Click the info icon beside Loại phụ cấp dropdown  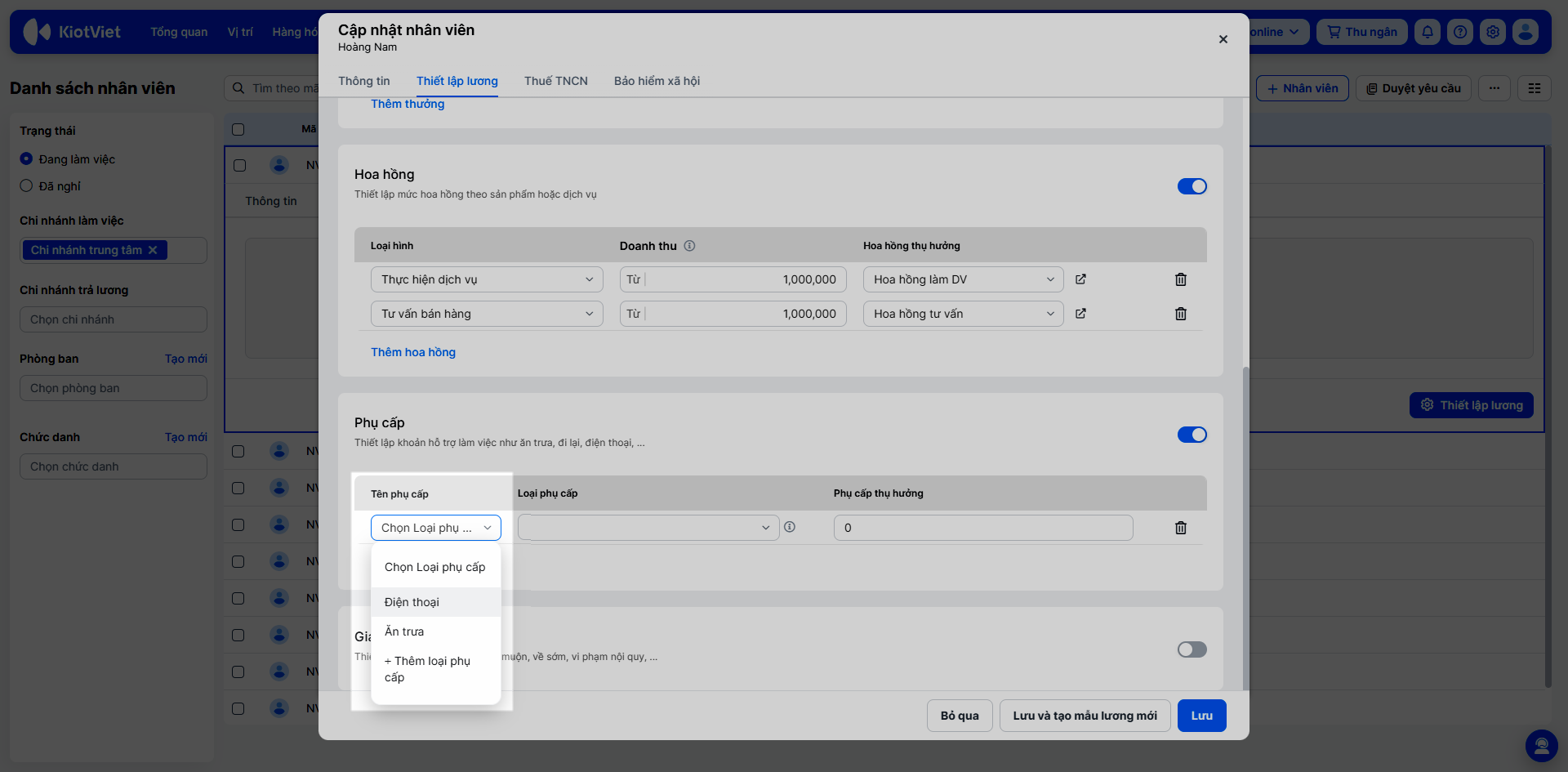tap(790, 527)
